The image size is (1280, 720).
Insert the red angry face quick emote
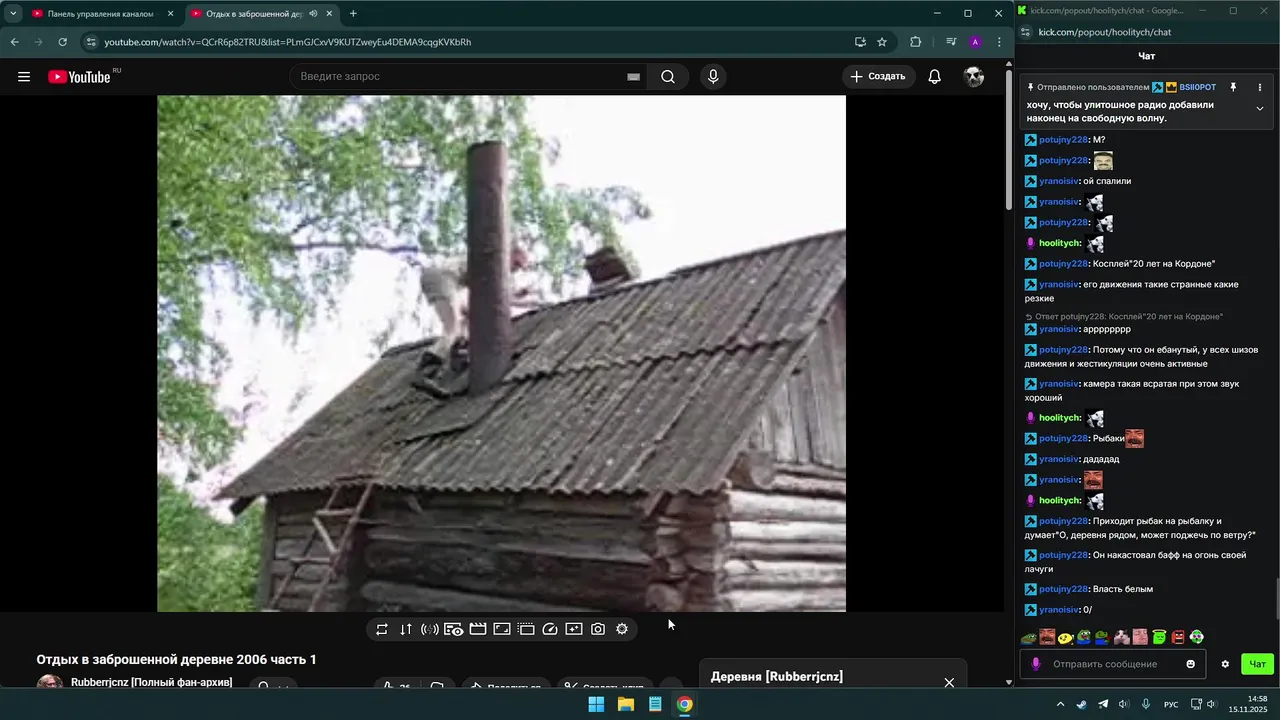pyautogui.click(x=1178, y=637)
